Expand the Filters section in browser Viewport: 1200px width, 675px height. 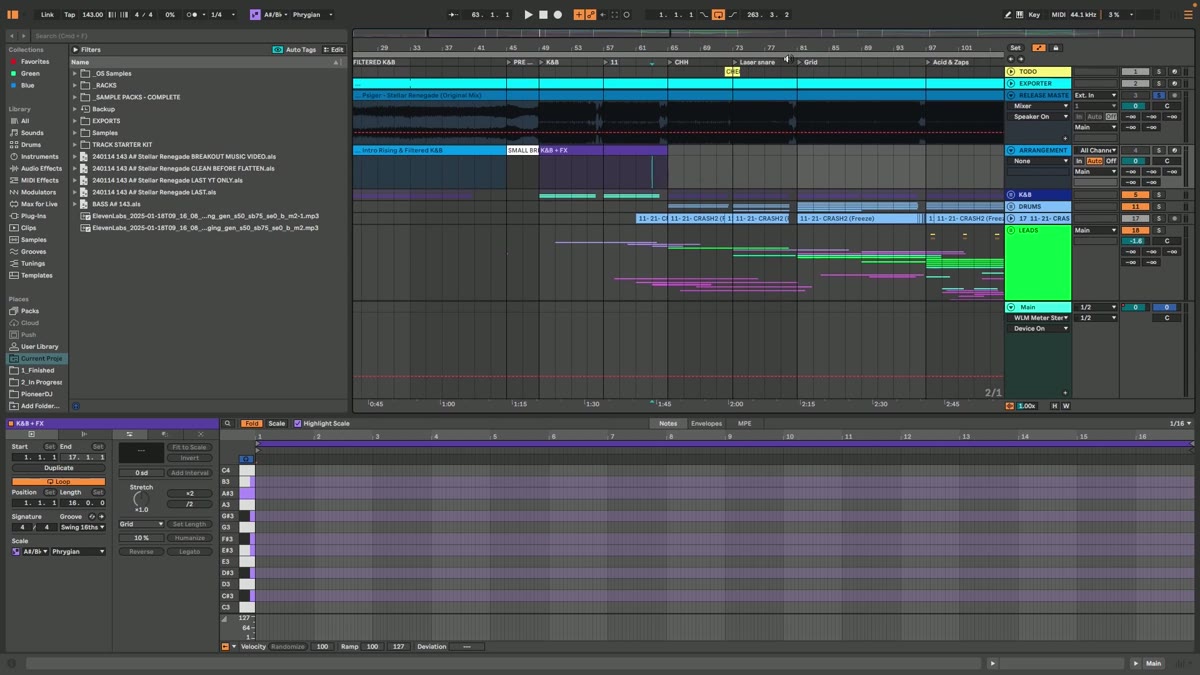coord(76,49)
